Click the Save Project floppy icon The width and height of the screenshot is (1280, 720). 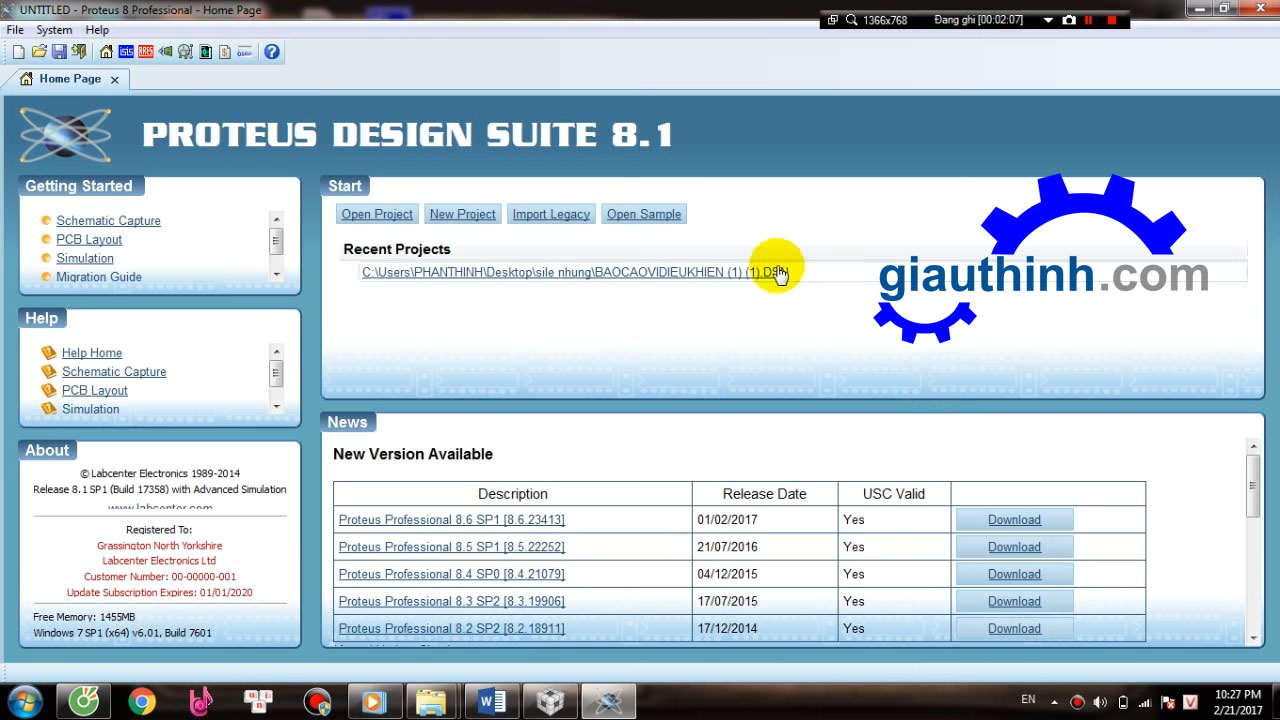(59, 52)
